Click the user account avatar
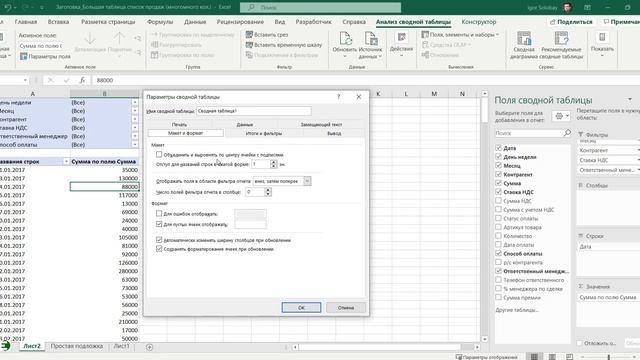 568,7
